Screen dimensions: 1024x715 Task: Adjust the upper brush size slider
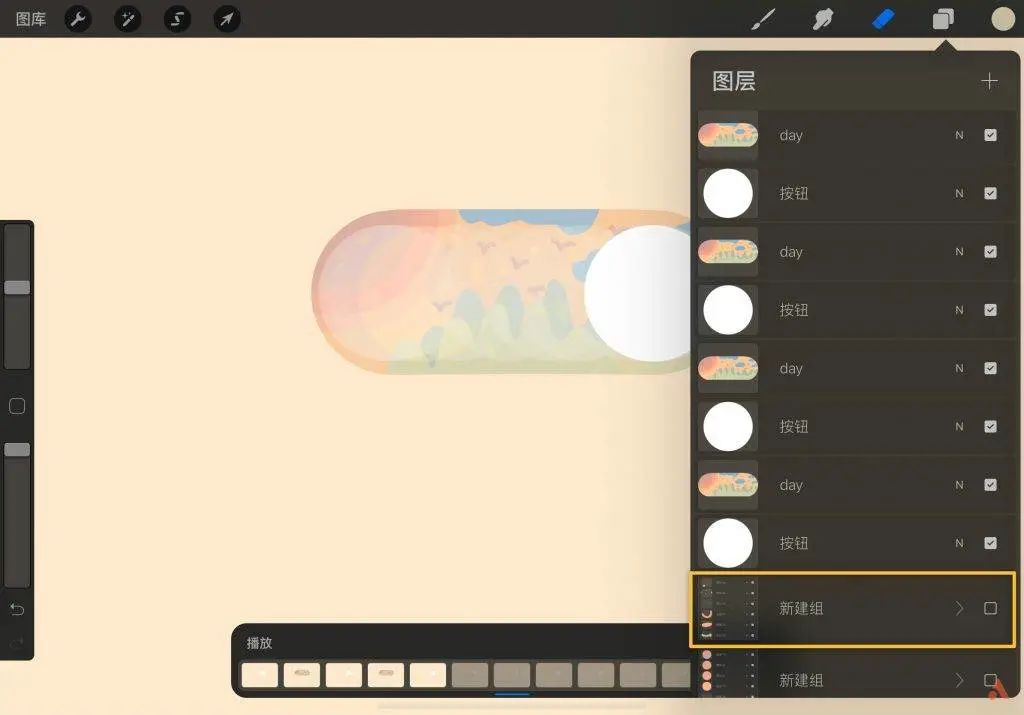coord(17,287)
